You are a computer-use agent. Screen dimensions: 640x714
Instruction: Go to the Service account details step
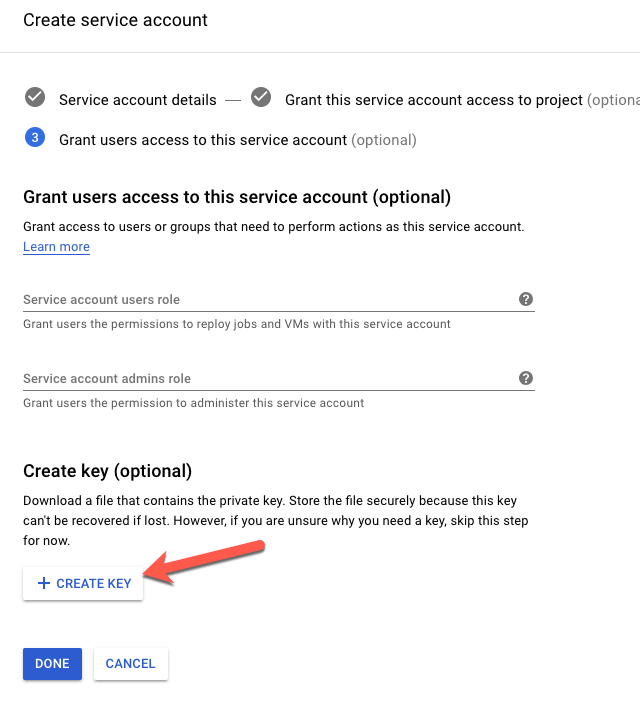pos(137,100)
